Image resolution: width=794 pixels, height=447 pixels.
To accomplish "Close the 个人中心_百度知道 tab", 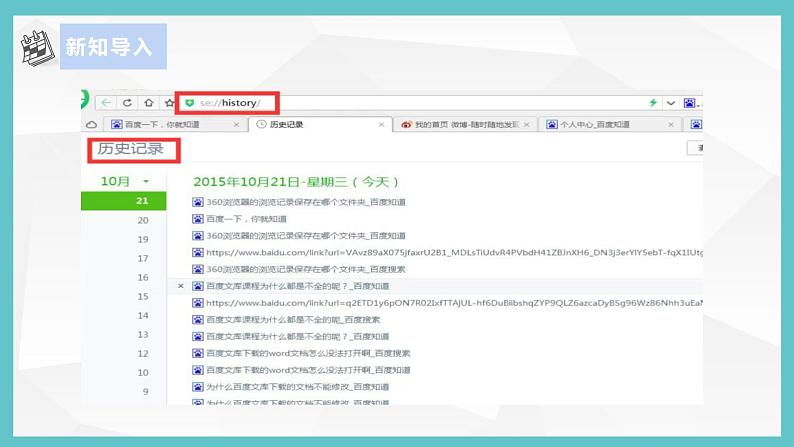I will [671, 125].
